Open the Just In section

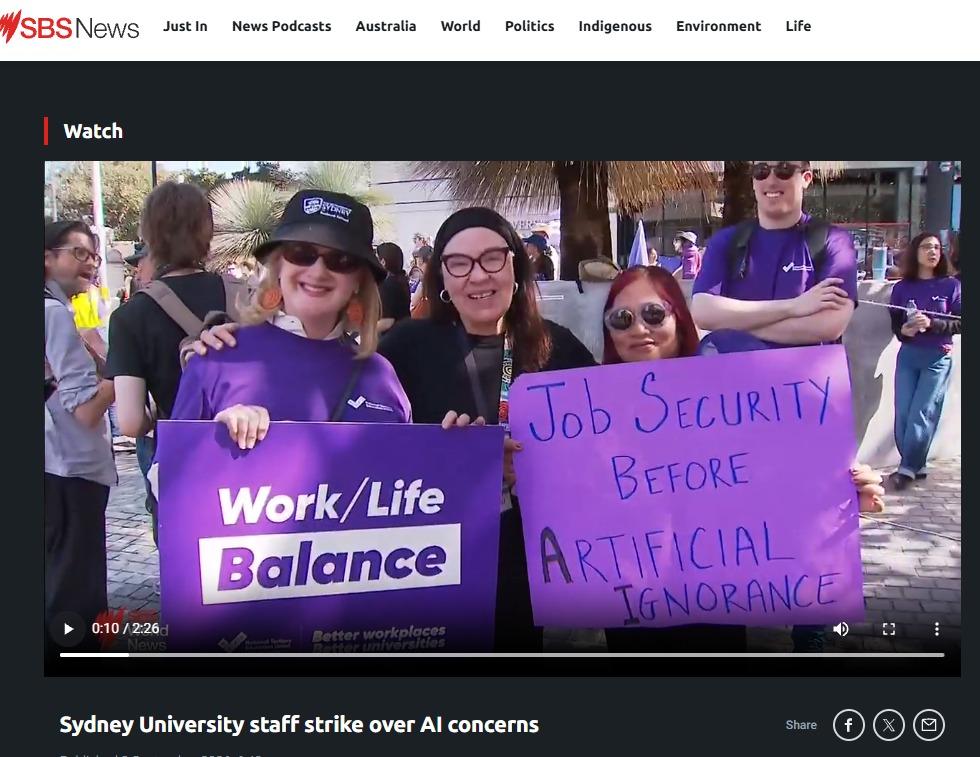coord(185,26)
